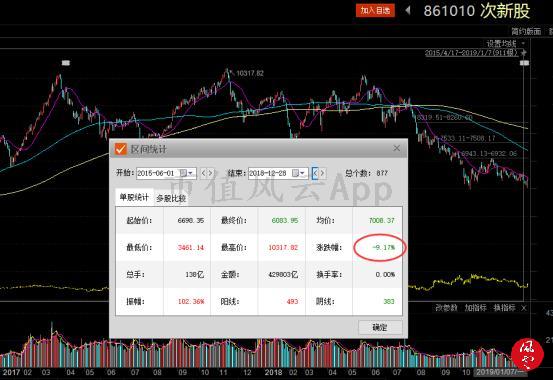
Task: Open the end date calendar dropdown
Action: coord(299,173)
